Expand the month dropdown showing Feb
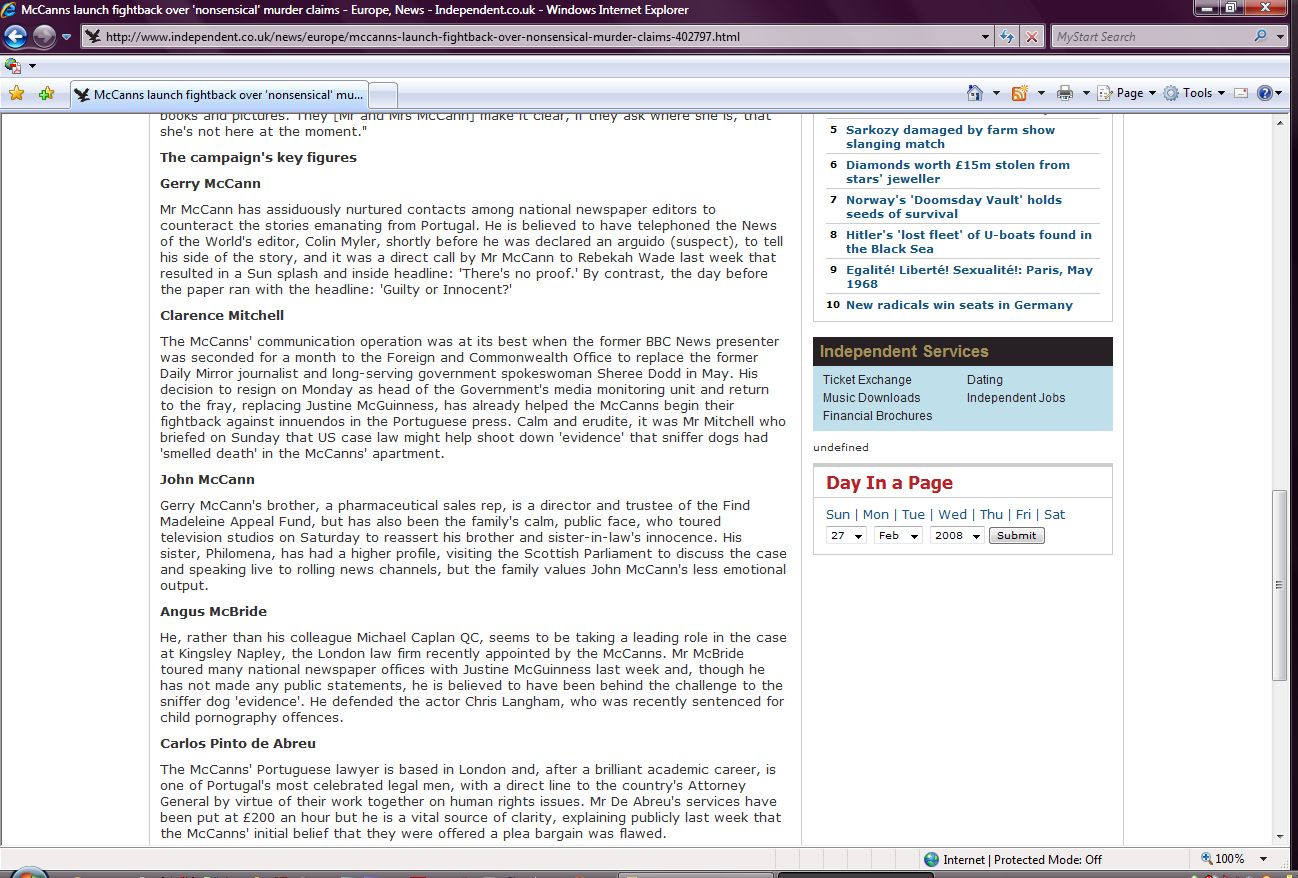Screen dimensions: 1298x878 pyautogui.click(x=897, y=536)
